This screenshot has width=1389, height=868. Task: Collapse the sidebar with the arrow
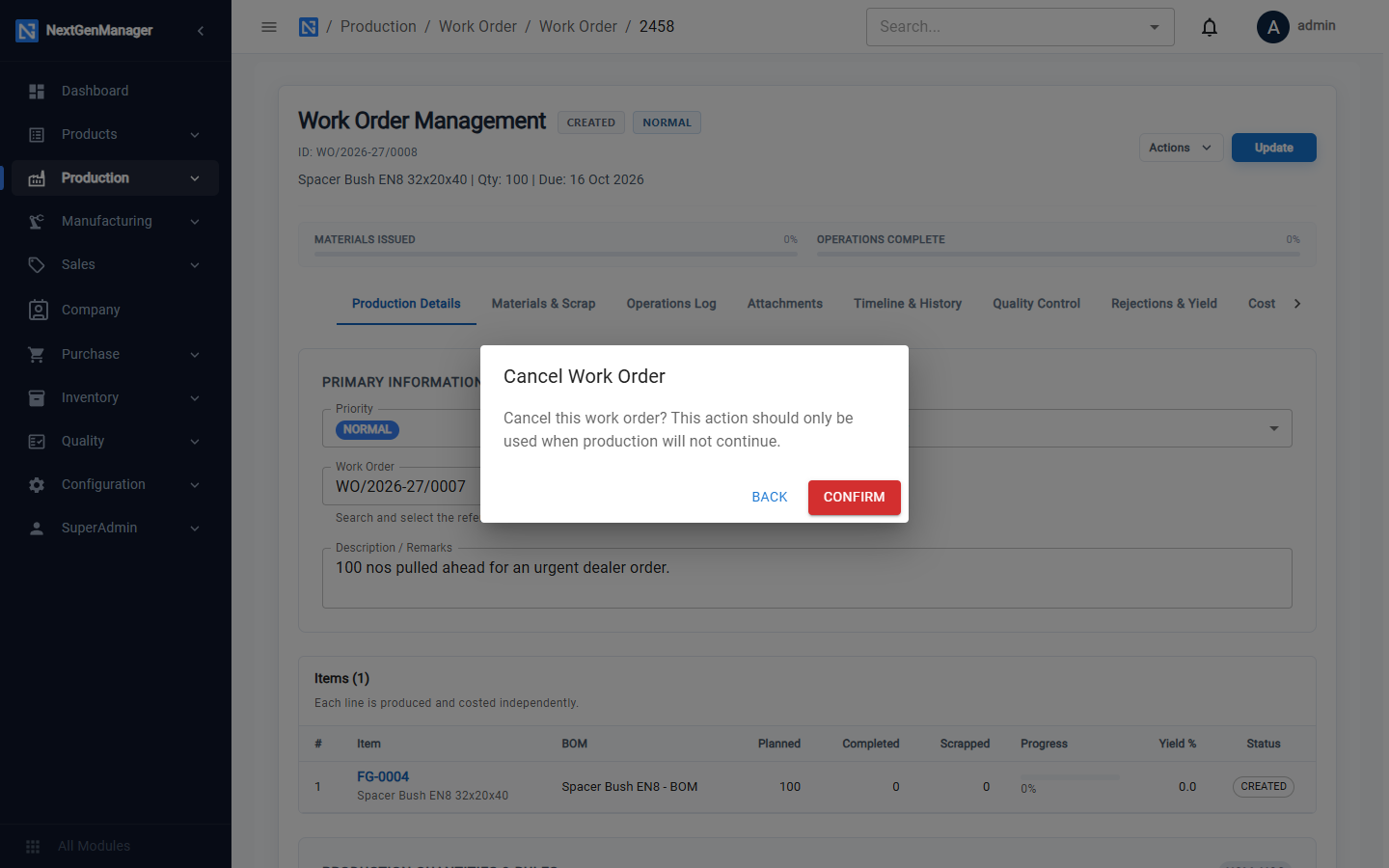pyautogui.click(x=201, y=31)
